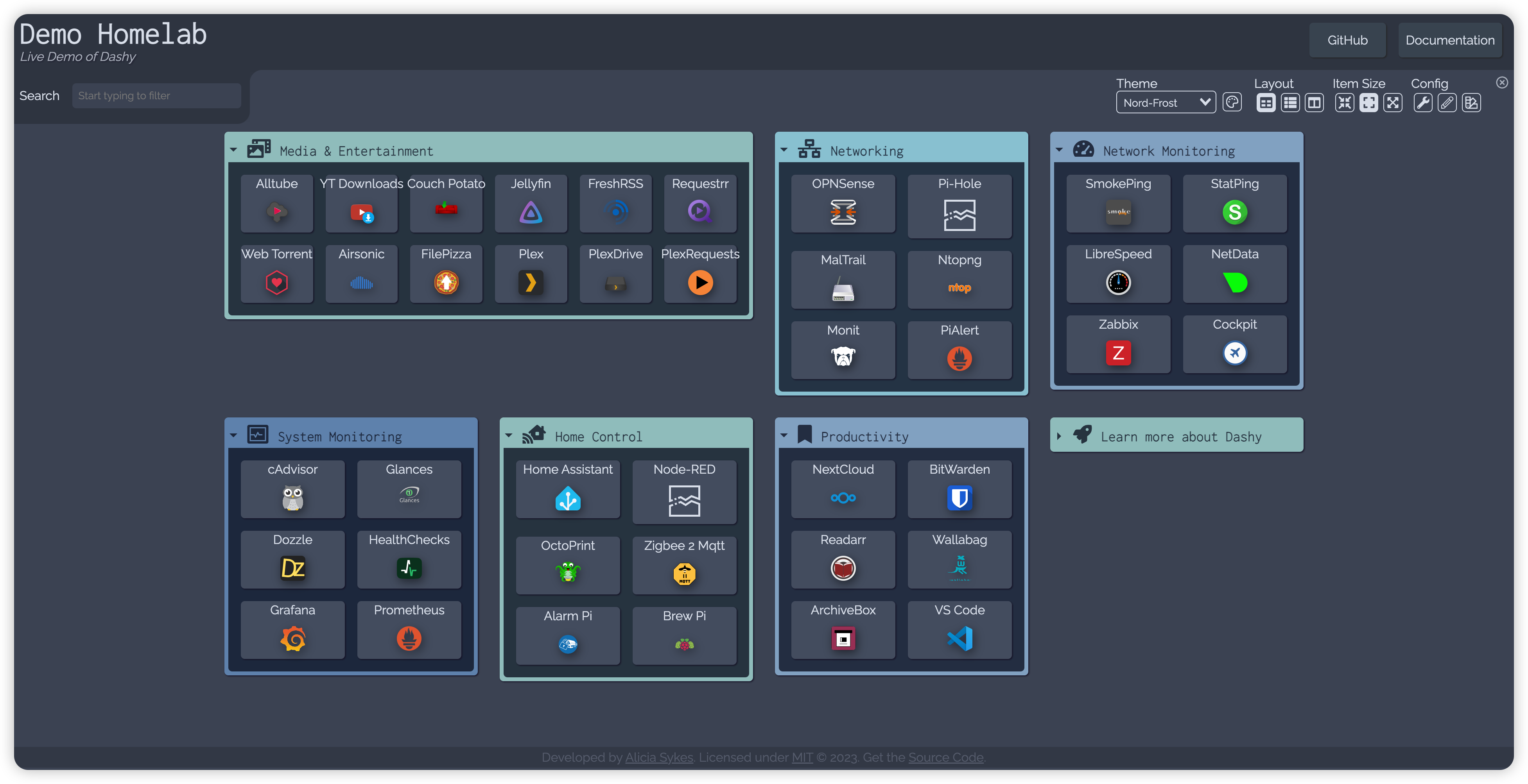Open the config wrench menu
Image resolution: width=1528 pixels, height=784 pixels.
coord(1422,103)
